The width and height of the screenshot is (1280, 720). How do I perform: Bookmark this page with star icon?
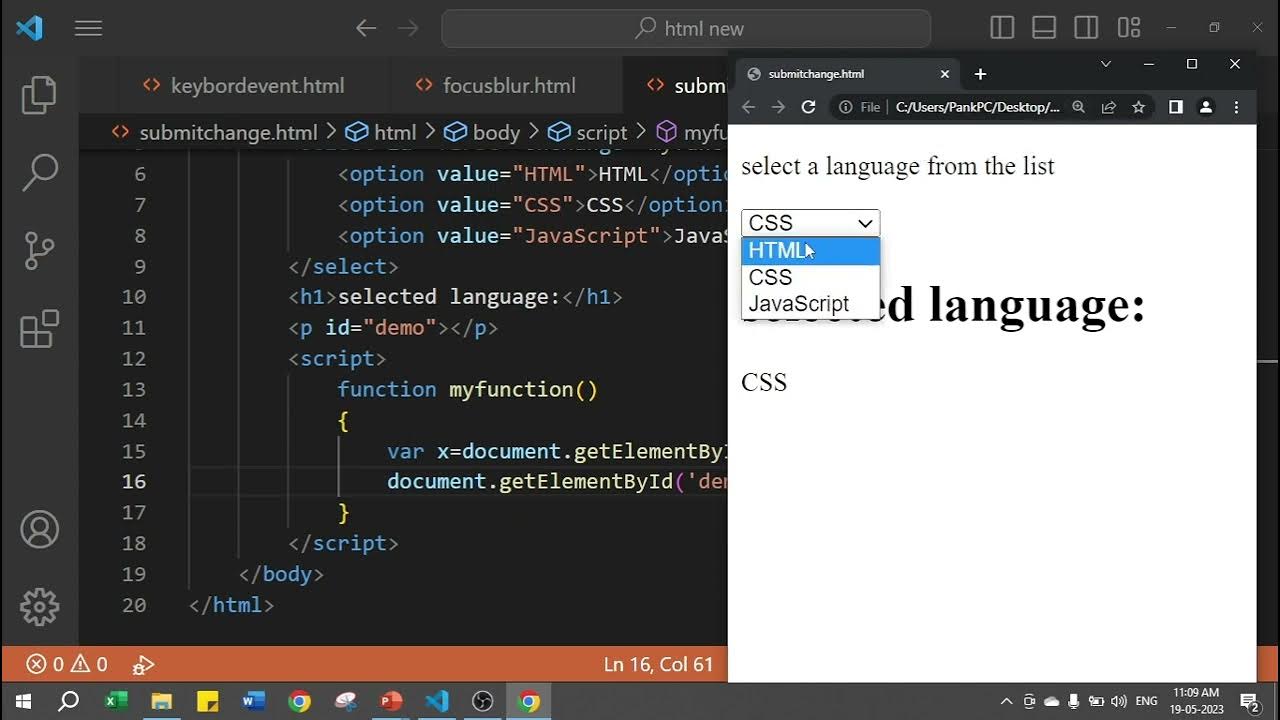click(1138, 107)
